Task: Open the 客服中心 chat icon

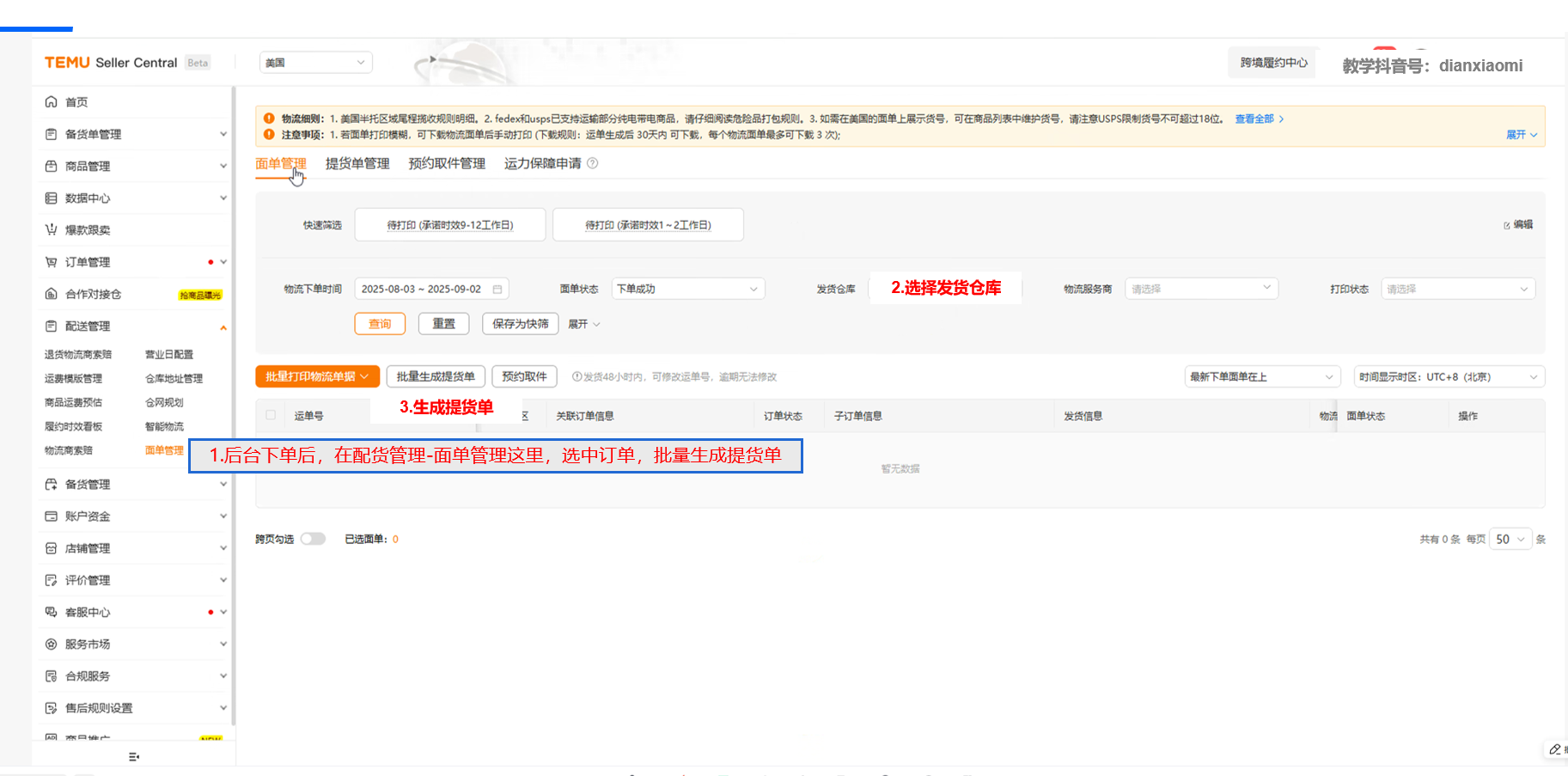Action: tap(51, 613)
